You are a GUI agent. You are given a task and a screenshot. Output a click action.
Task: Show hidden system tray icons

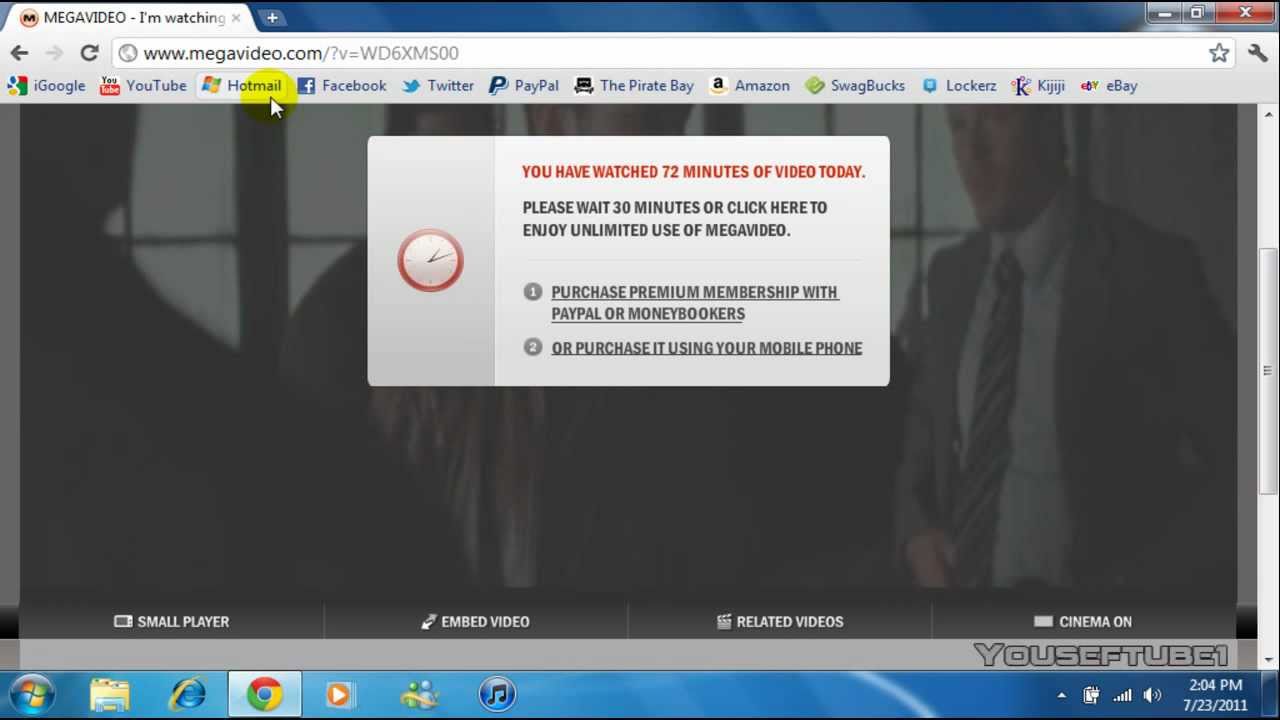(x=1061, y=695)
